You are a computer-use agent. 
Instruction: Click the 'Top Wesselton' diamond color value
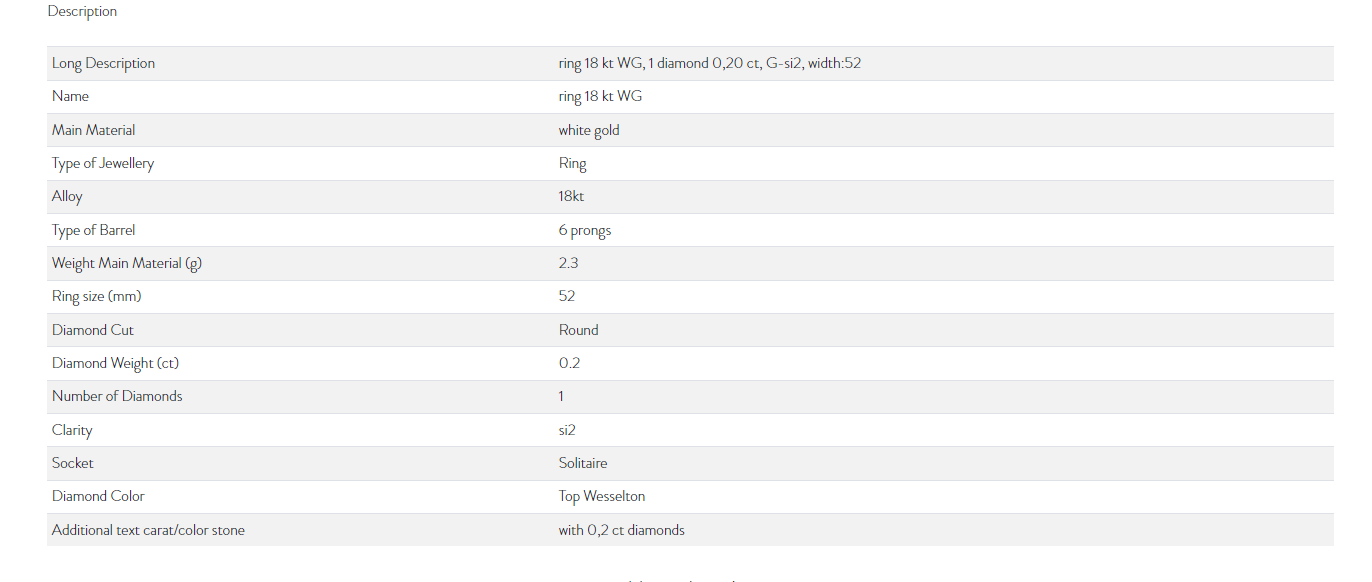coord(602,496)
